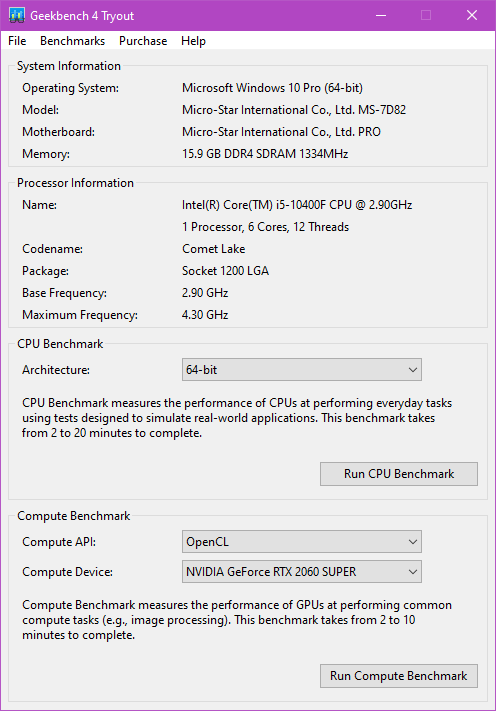496x711 pixels.
Task: Click the CPU Benchmark description paragraph
Action: [237, 418]
